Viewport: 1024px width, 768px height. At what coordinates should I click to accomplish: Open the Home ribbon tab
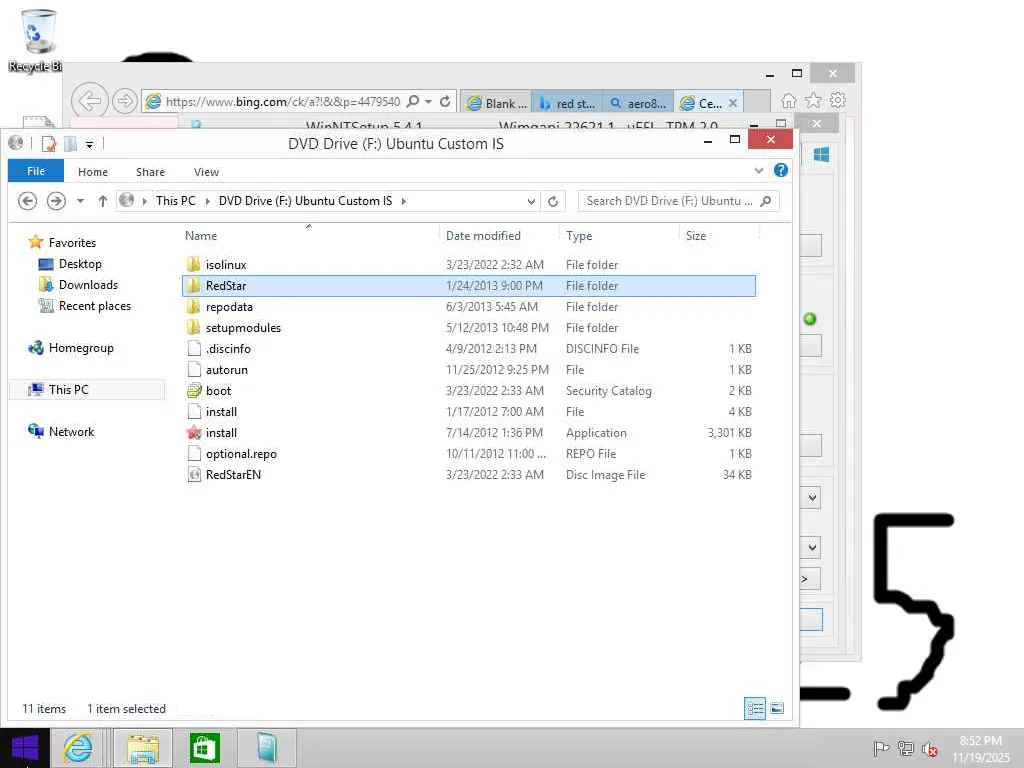pos(93,172)
